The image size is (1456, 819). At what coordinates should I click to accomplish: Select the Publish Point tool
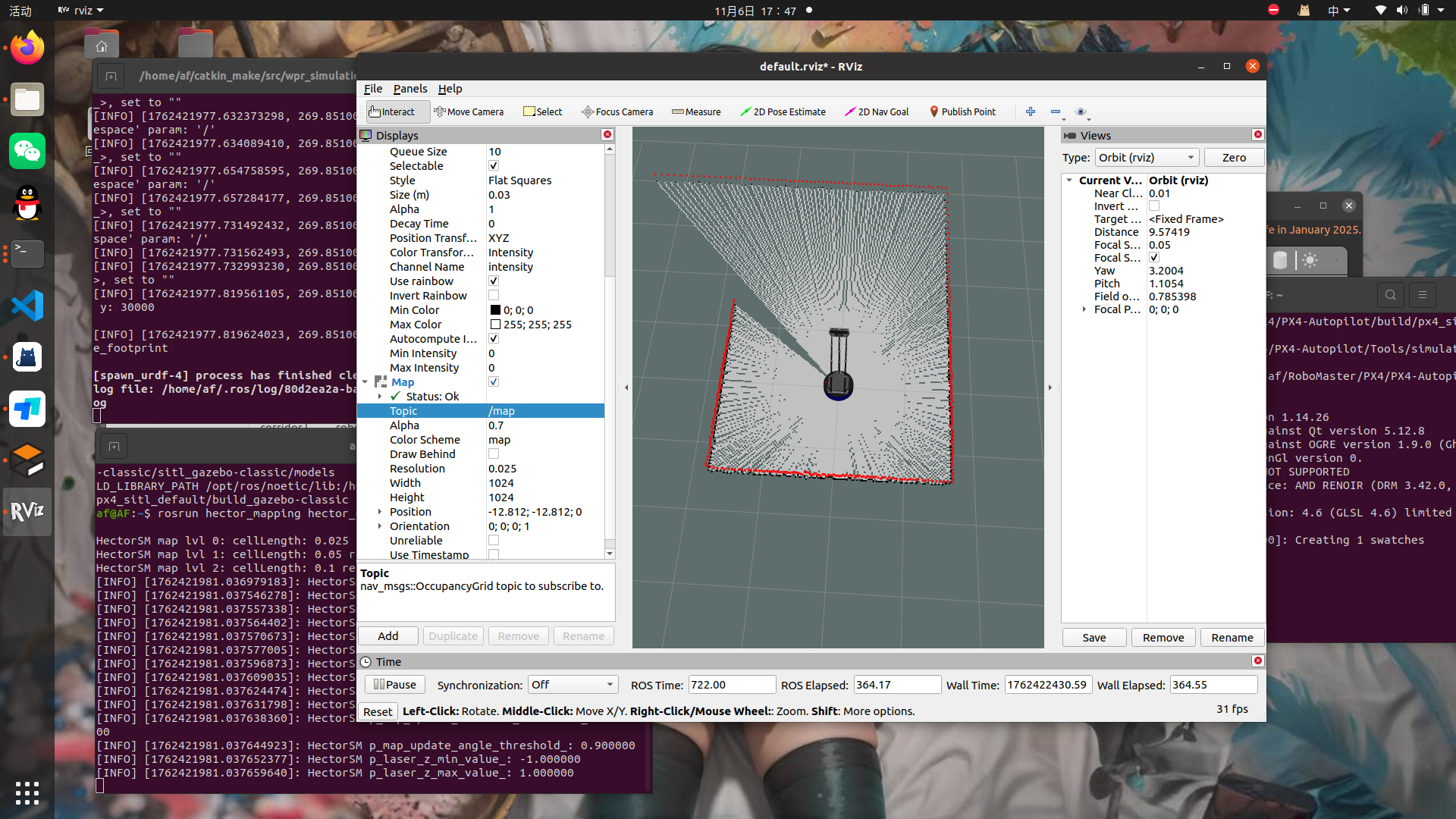click(962, 111)
